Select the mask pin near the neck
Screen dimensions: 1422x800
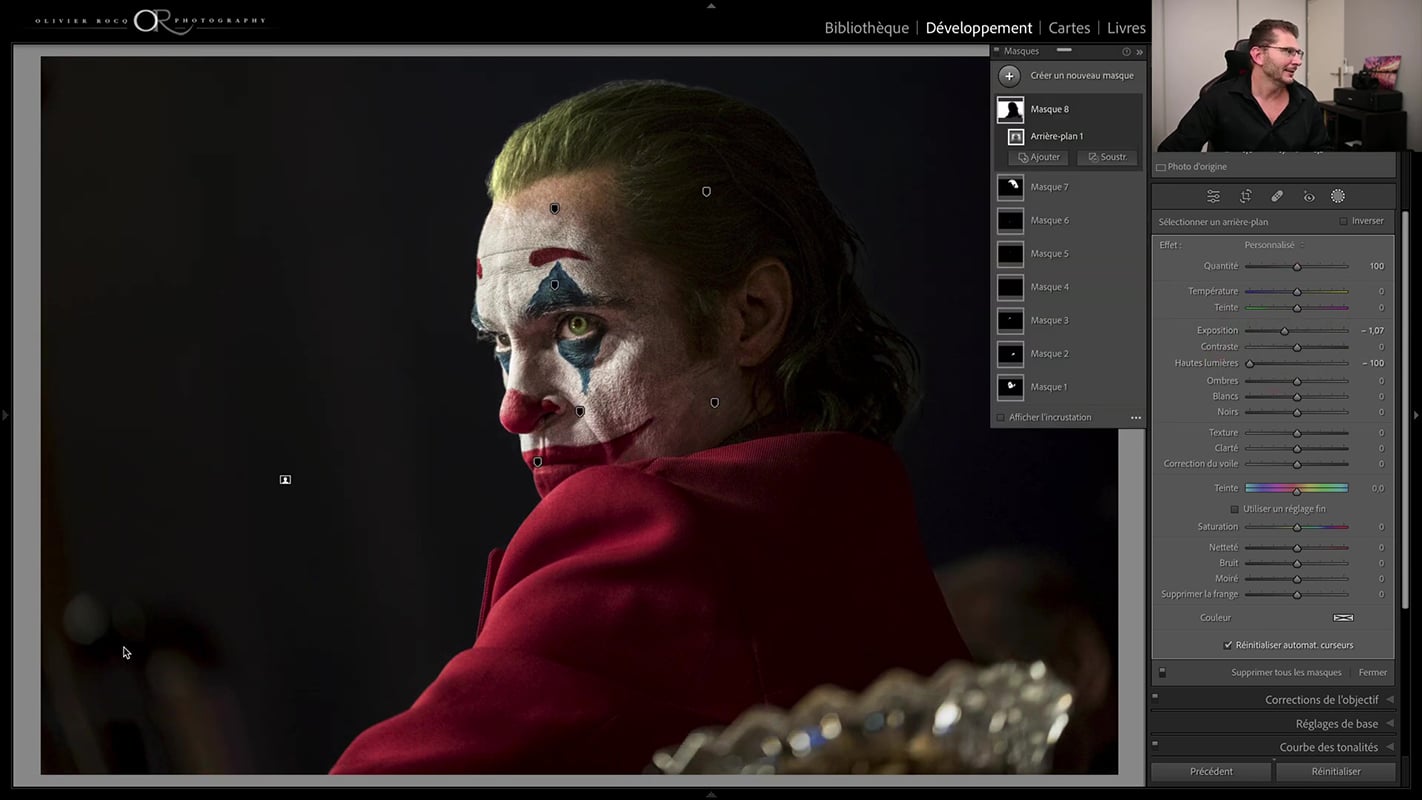(x=714, y=402)
